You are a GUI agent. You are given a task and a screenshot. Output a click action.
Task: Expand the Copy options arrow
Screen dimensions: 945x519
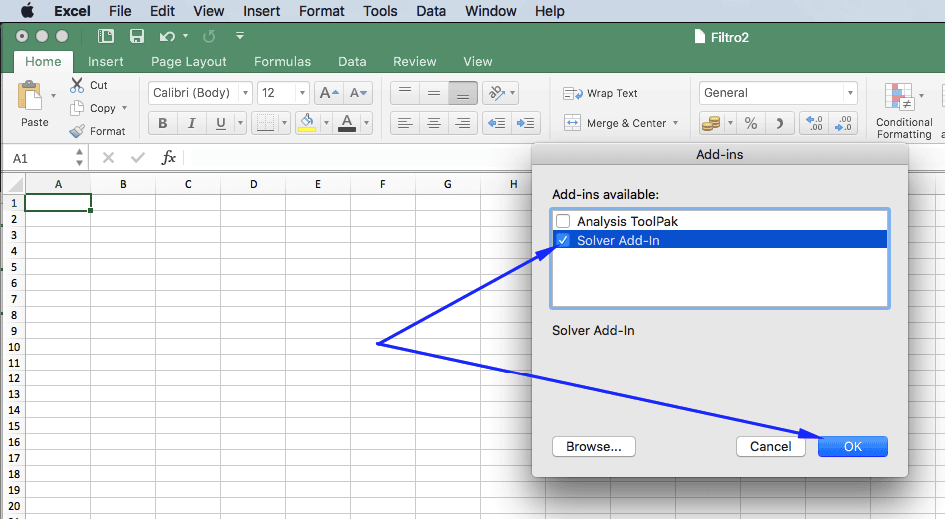point(125,108)
